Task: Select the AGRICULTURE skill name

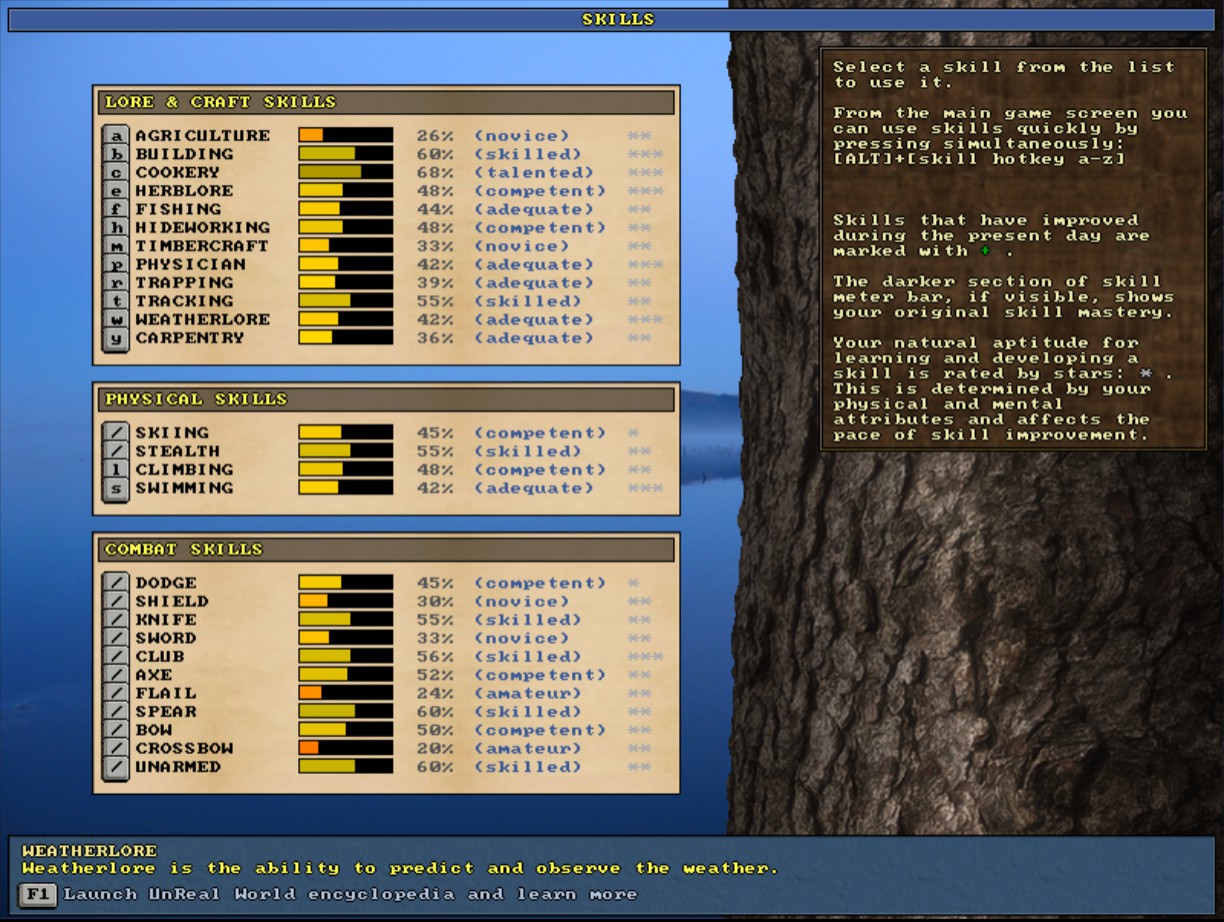Action: pos(203,136)
